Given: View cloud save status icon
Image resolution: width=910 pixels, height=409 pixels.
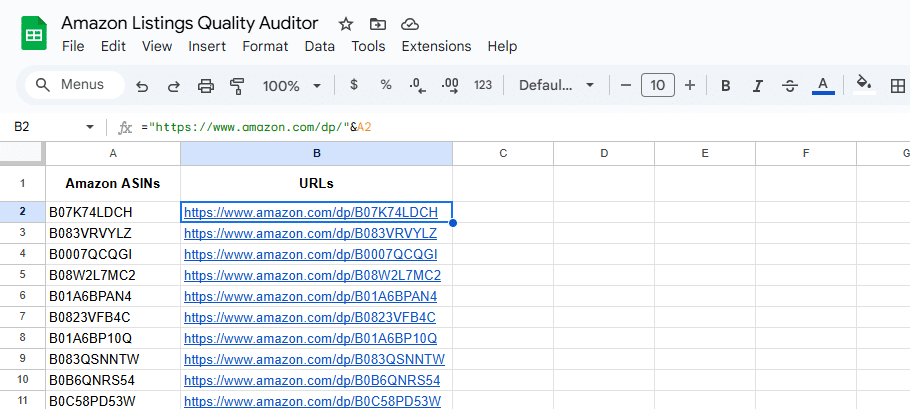Looking at the screenshot, I should (409, 23).
